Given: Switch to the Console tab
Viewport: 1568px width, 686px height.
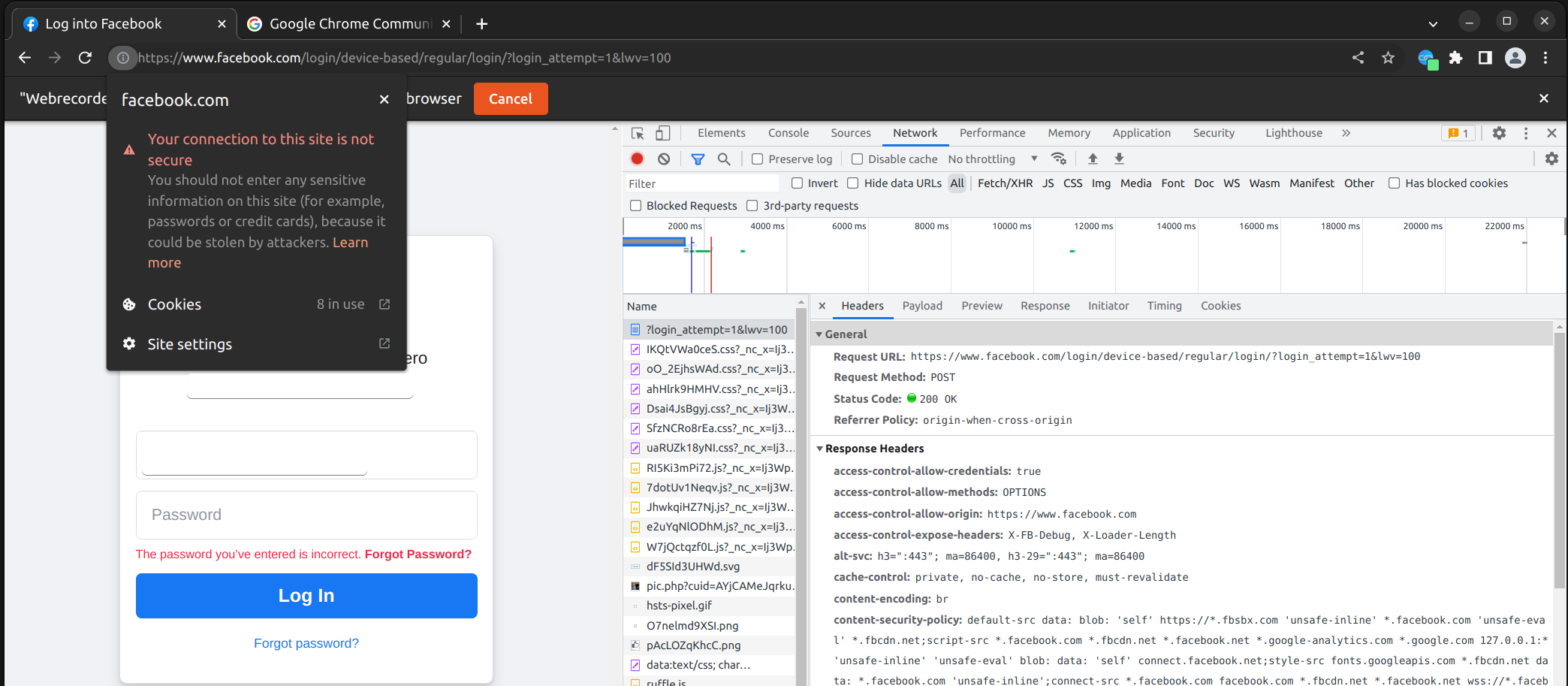Looking at the screenshot, I should tap(789, 133).
